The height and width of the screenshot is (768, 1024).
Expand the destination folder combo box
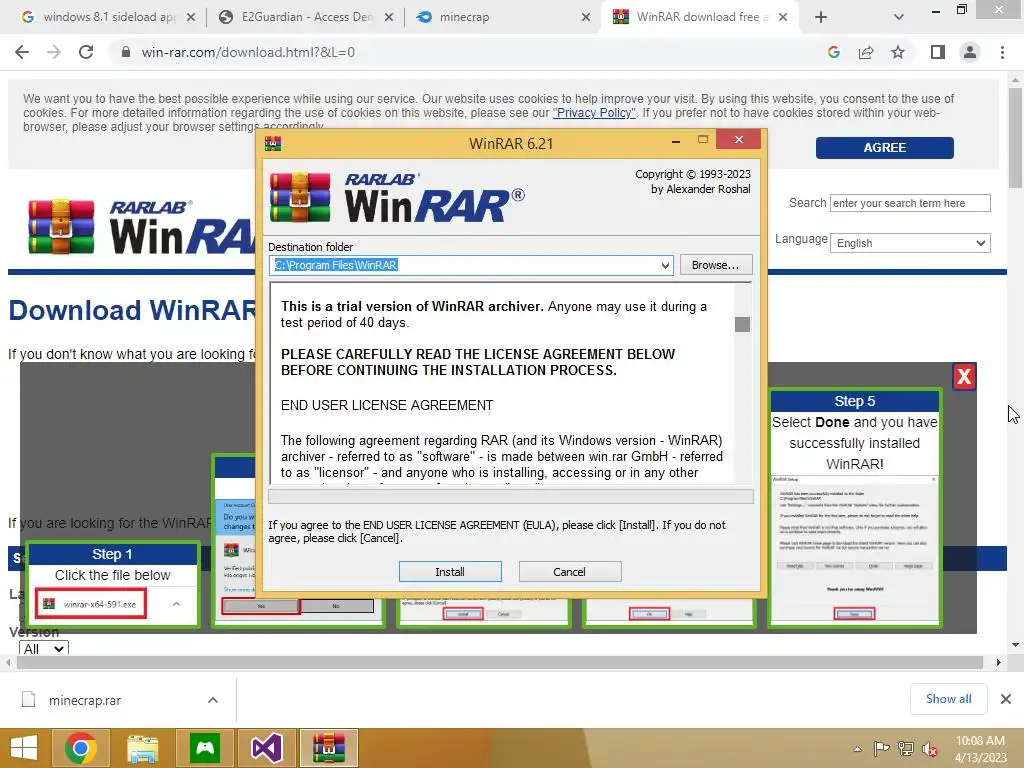(665, 265)
